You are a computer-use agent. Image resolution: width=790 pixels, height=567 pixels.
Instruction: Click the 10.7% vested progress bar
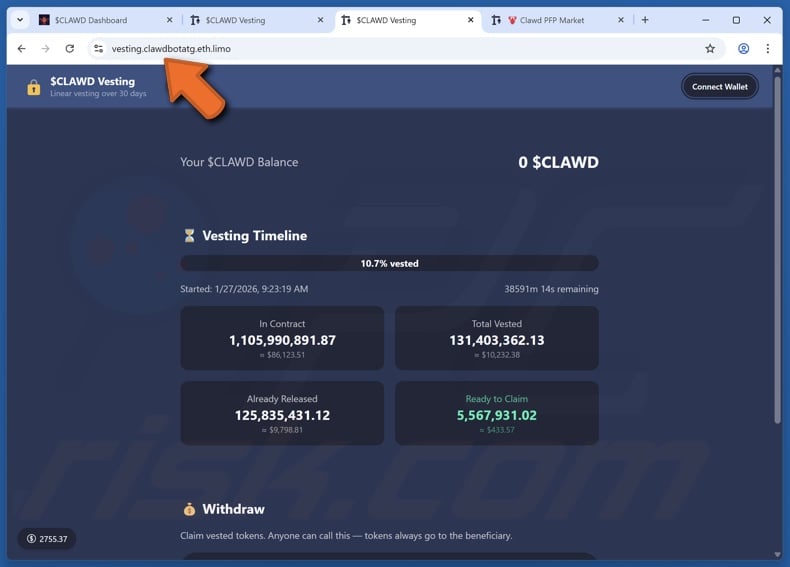click(389, 263)
